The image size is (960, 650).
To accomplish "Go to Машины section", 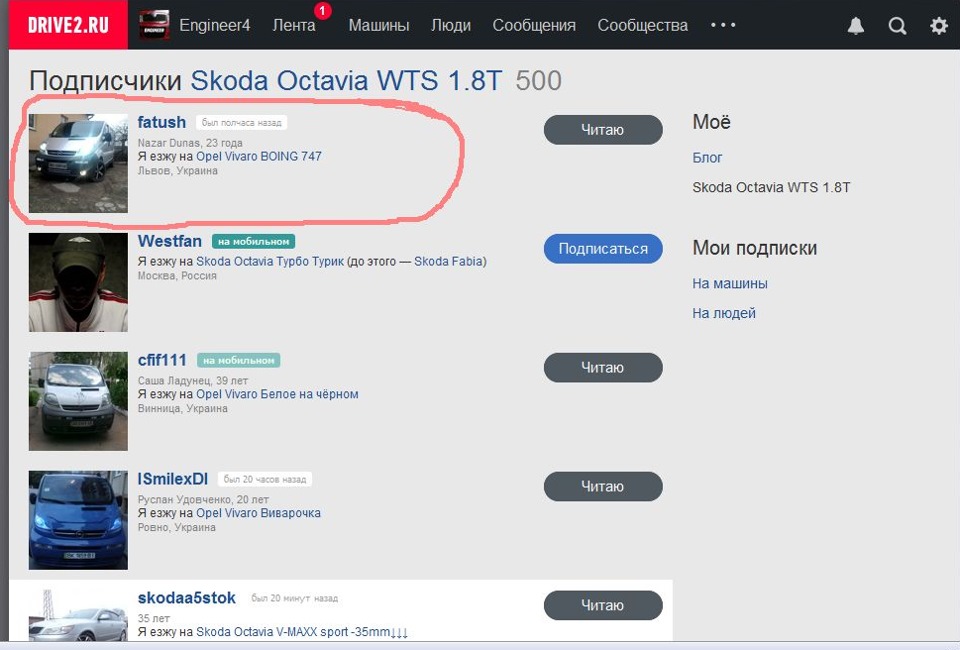I will pos(379,25).
